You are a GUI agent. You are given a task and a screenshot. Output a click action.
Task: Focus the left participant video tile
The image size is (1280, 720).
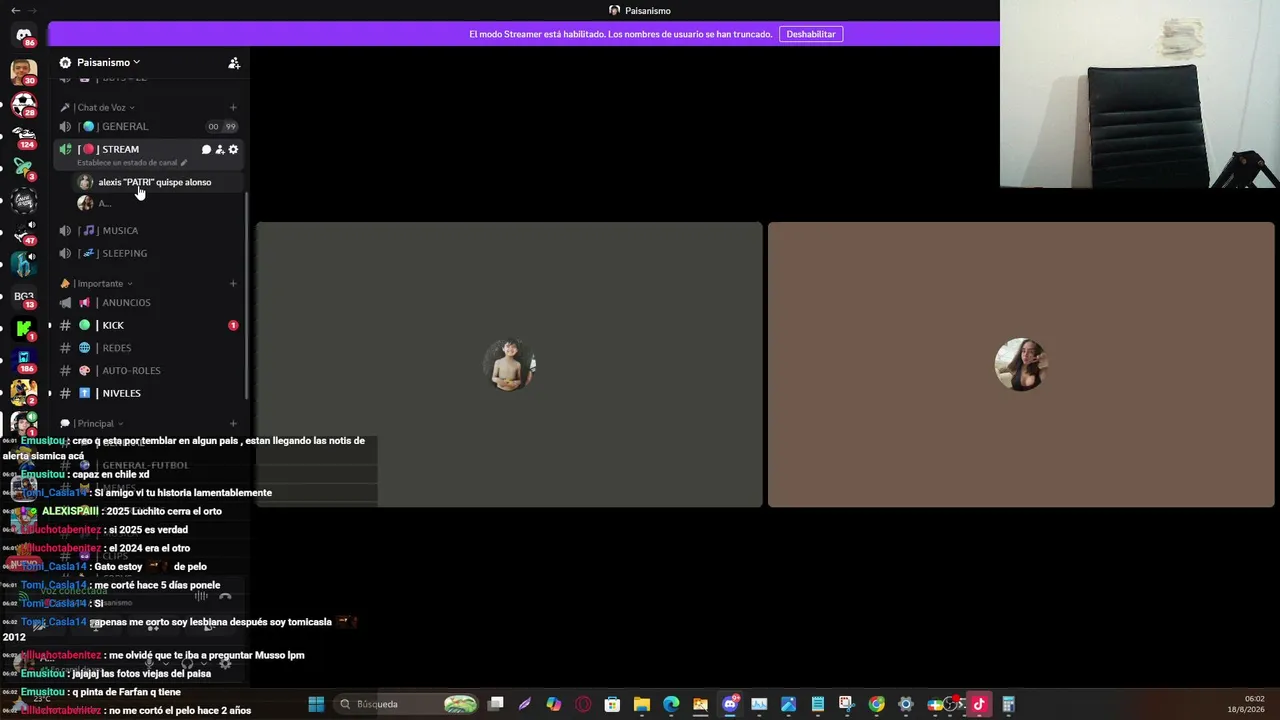[509, 365]
